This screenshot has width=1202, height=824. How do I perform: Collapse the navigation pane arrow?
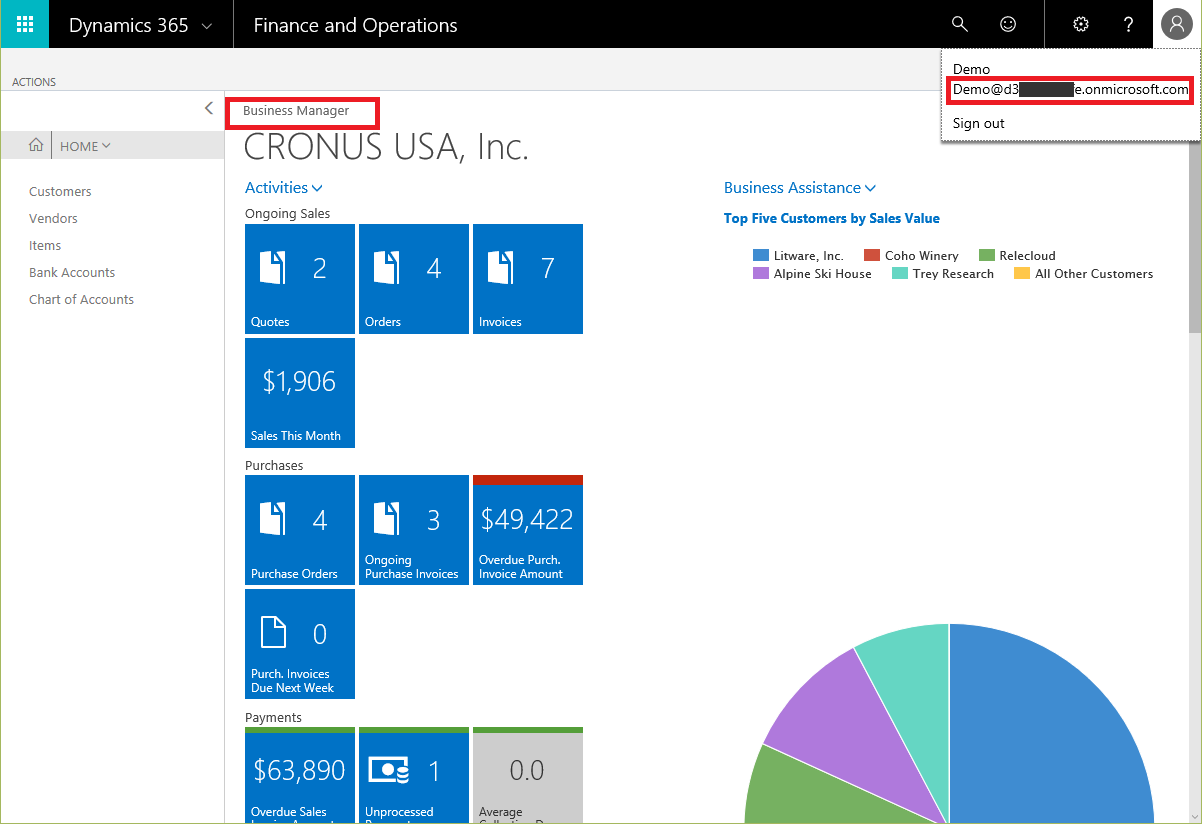tap(208, 108)
